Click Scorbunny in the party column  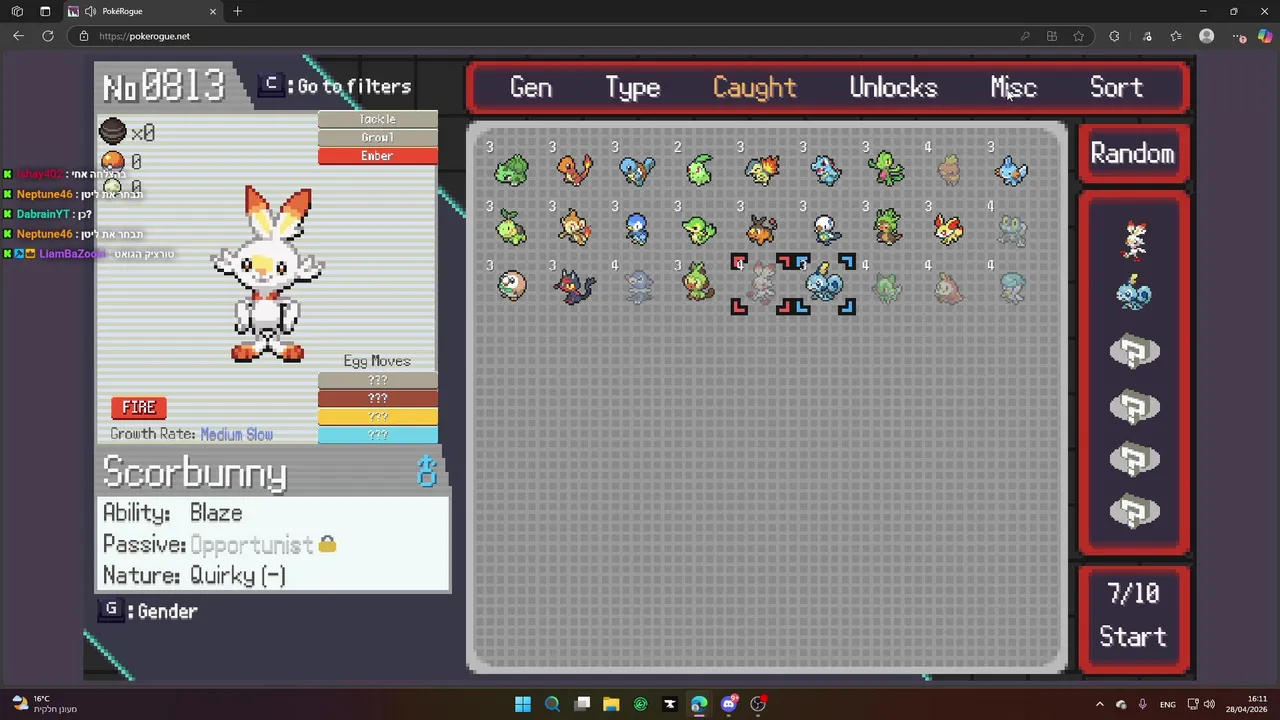1134,240
